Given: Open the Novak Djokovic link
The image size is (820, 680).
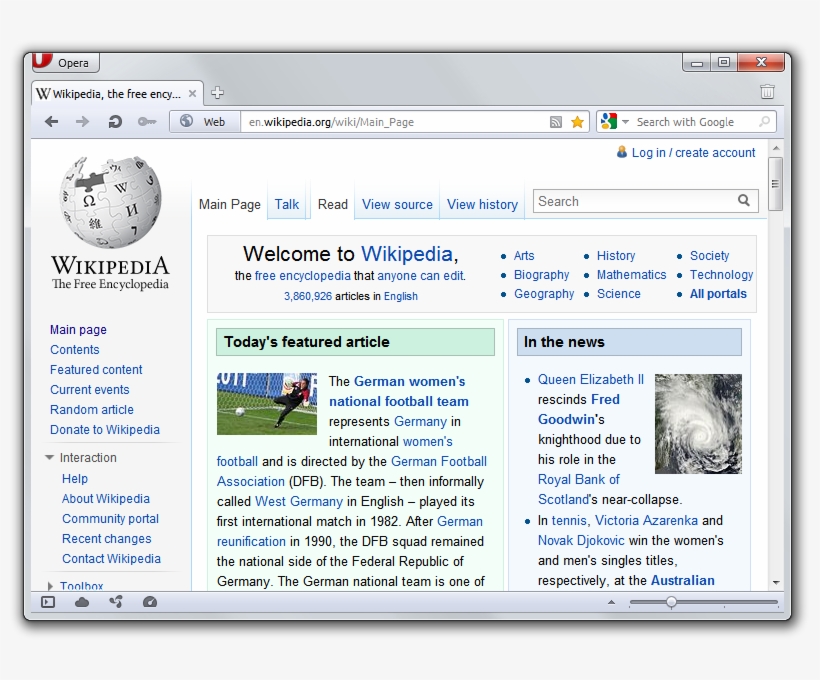Looking at the screenshot, I should 581,540.
